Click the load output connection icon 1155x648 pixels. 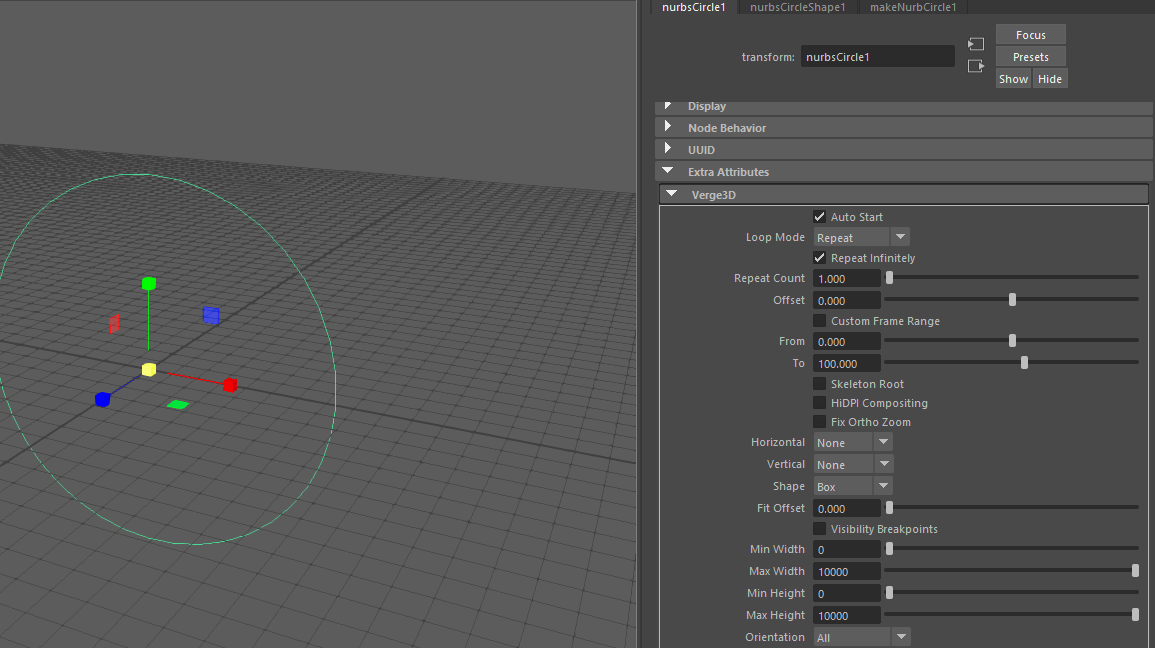pos(976,66)
